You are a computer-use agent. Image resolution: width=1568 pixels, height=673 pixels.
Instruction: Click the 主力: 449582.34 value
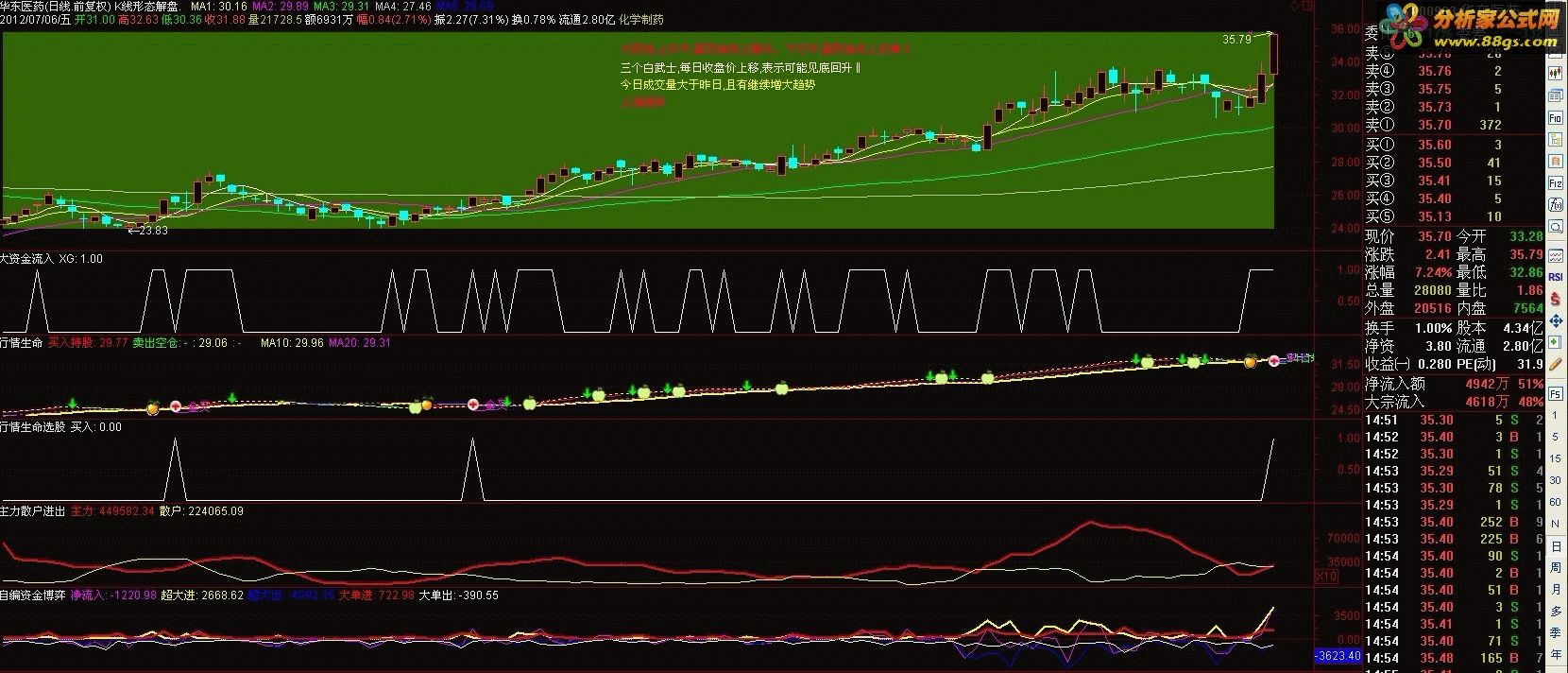pos(111,510)
